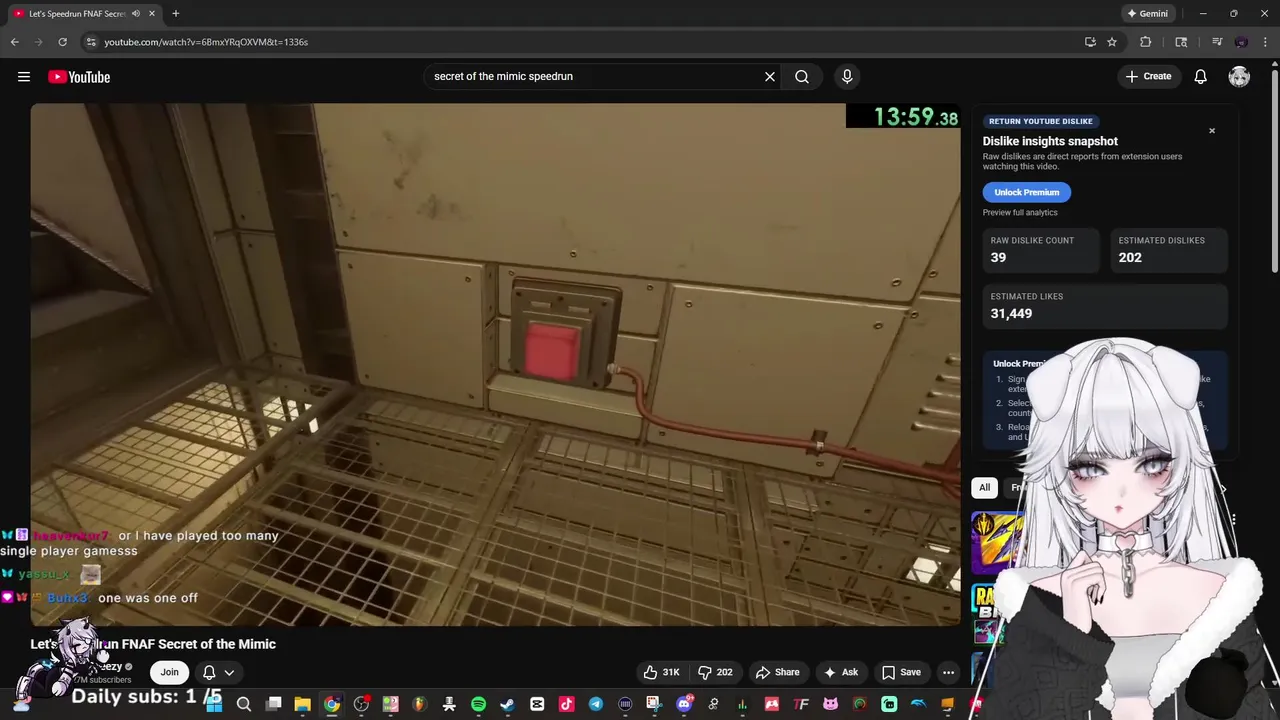Screen dimensions: 1280x720
Task: Open Discord from the taskbar
Action: [x=685, y=704]
